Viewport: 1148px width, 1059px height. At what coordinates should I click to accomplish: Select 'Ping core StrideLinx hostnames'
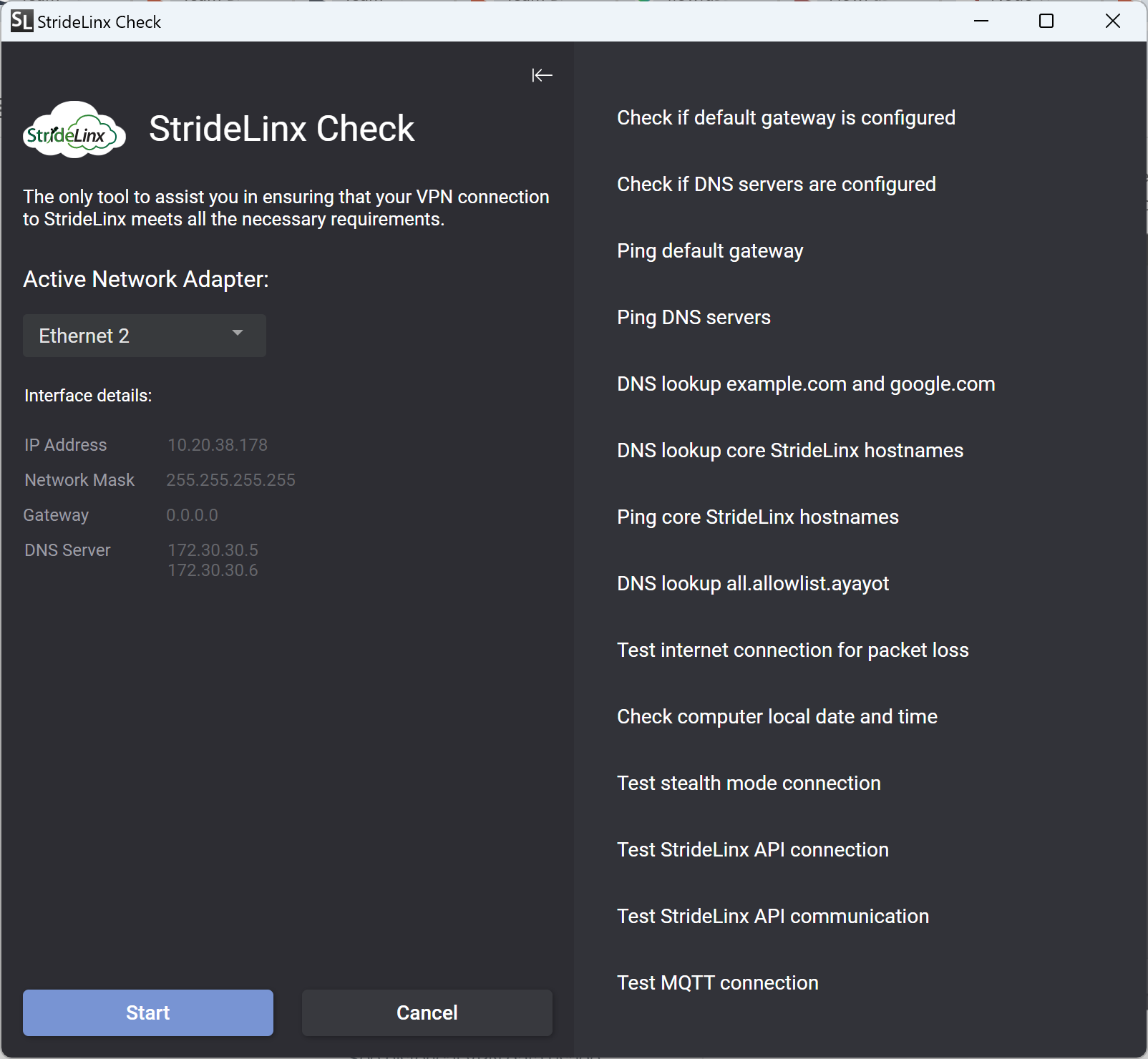(x=758, y=517)
